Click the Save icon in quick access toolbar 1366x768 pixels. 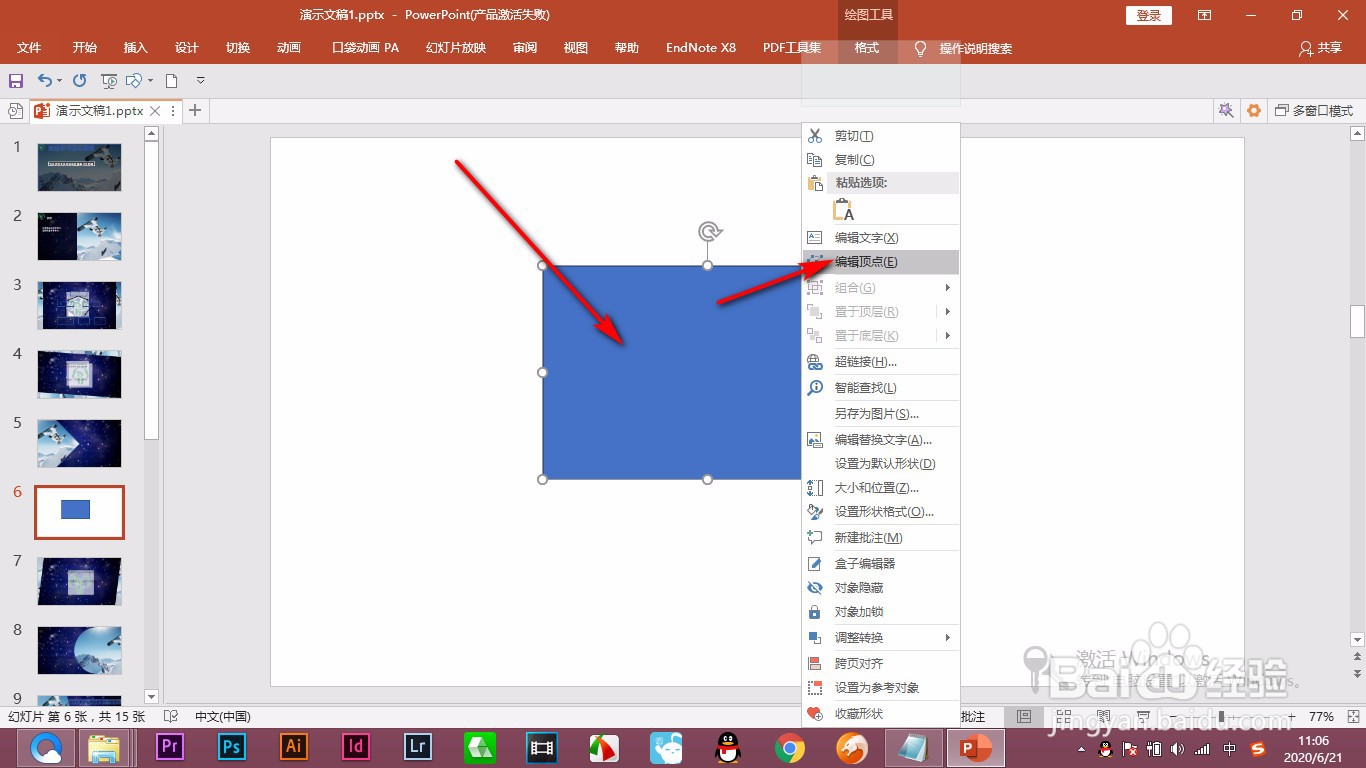[15, 81]
